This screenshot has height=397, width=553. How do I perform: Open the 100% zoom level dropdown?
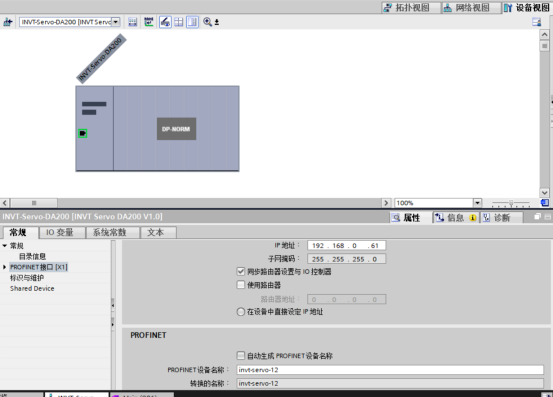click(477, 203)
